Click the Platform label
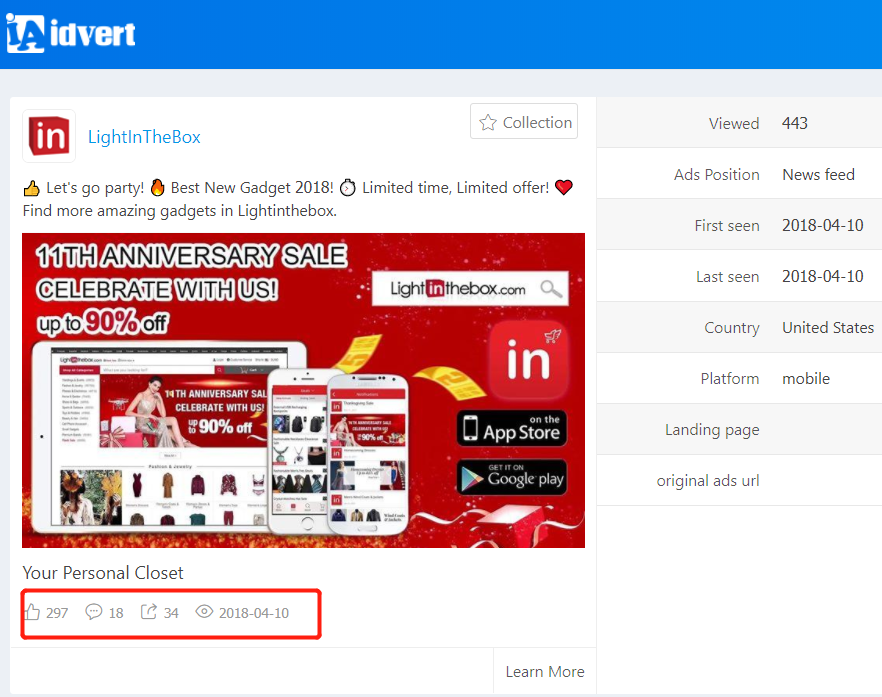The height and width of the screenshot is (697, 882). tap(730, 379)
